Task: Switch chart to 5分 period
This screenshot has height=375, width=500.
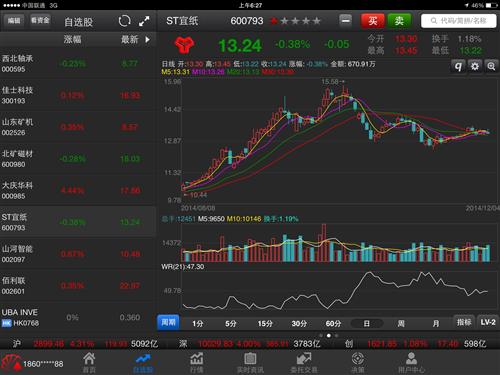Action: [231, 323]
